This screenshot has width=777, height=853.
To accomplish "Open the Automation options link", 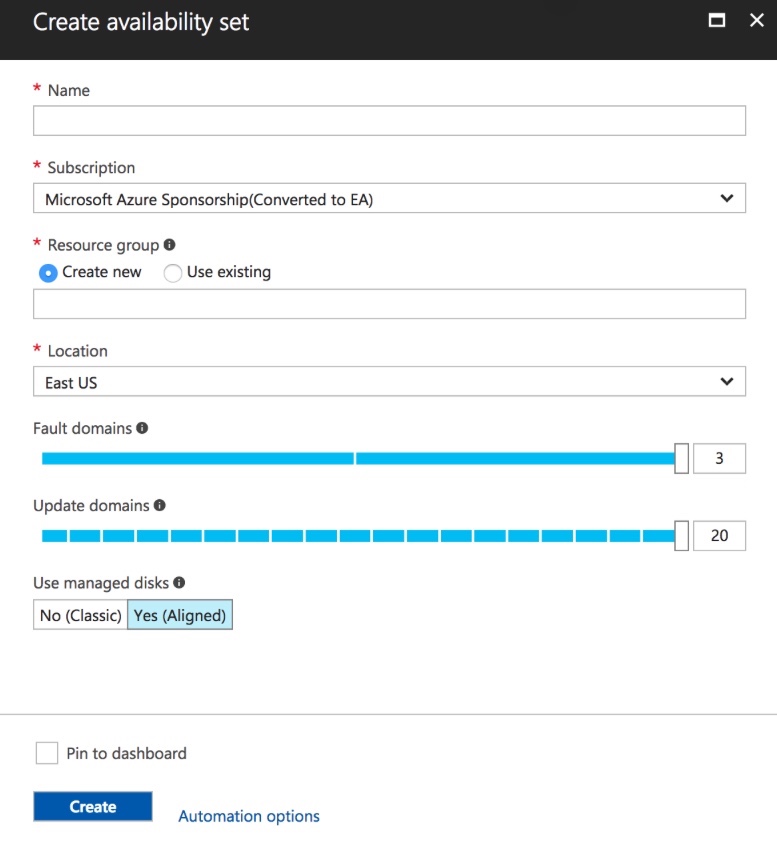I will [249, 816].
